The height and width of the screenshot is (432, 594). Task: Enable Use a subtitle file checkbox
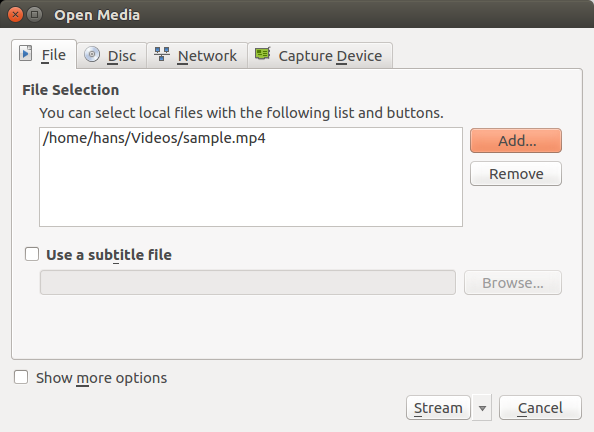click(32, 254)
